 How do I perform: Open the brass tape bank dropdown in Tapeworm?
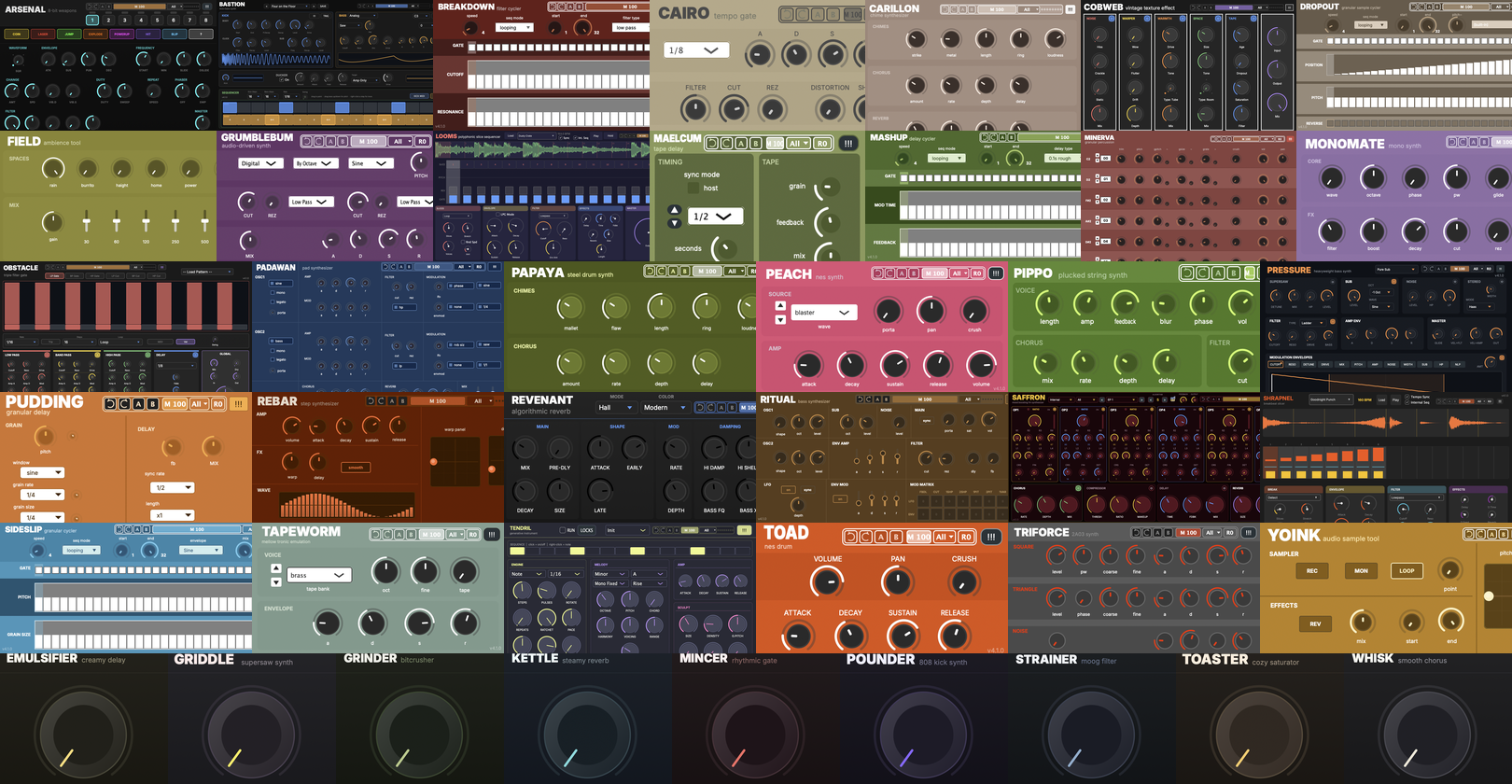coord(318,575)
